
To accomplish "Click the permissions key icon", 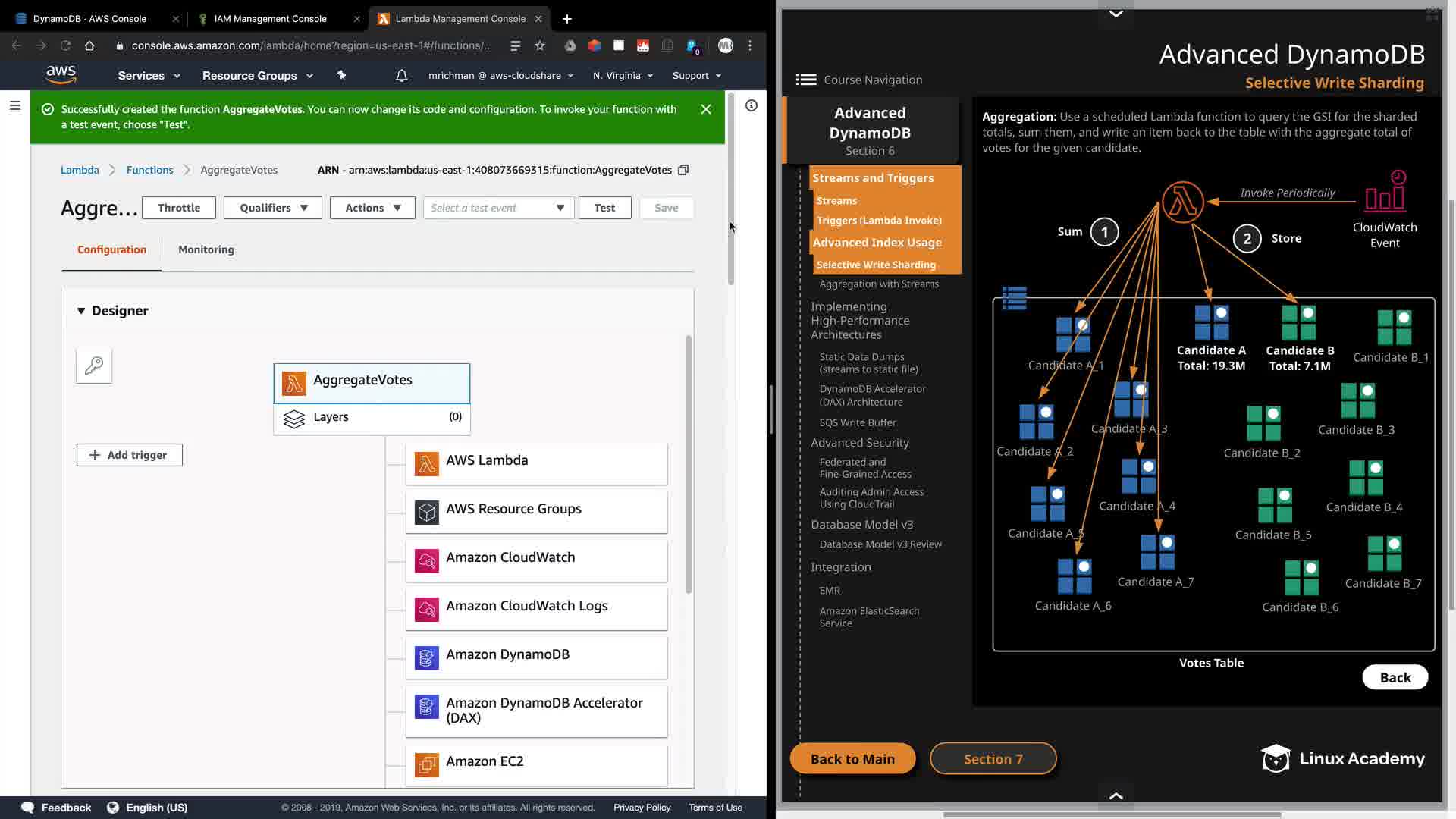I will coord(94,366).
